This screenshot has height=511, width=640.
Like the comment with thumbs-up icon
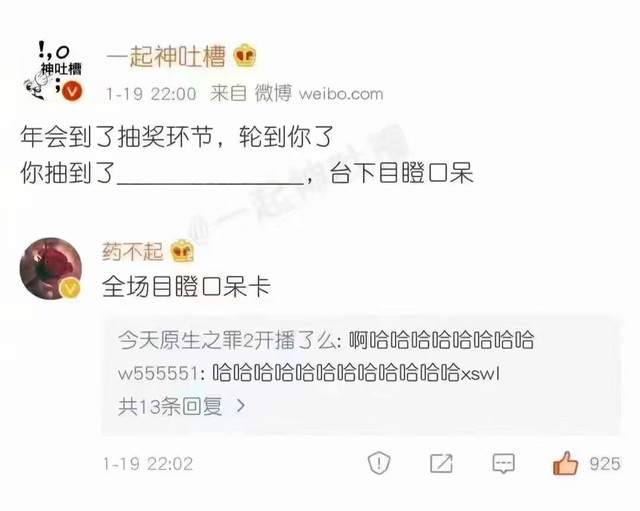[x=565, y=463]
